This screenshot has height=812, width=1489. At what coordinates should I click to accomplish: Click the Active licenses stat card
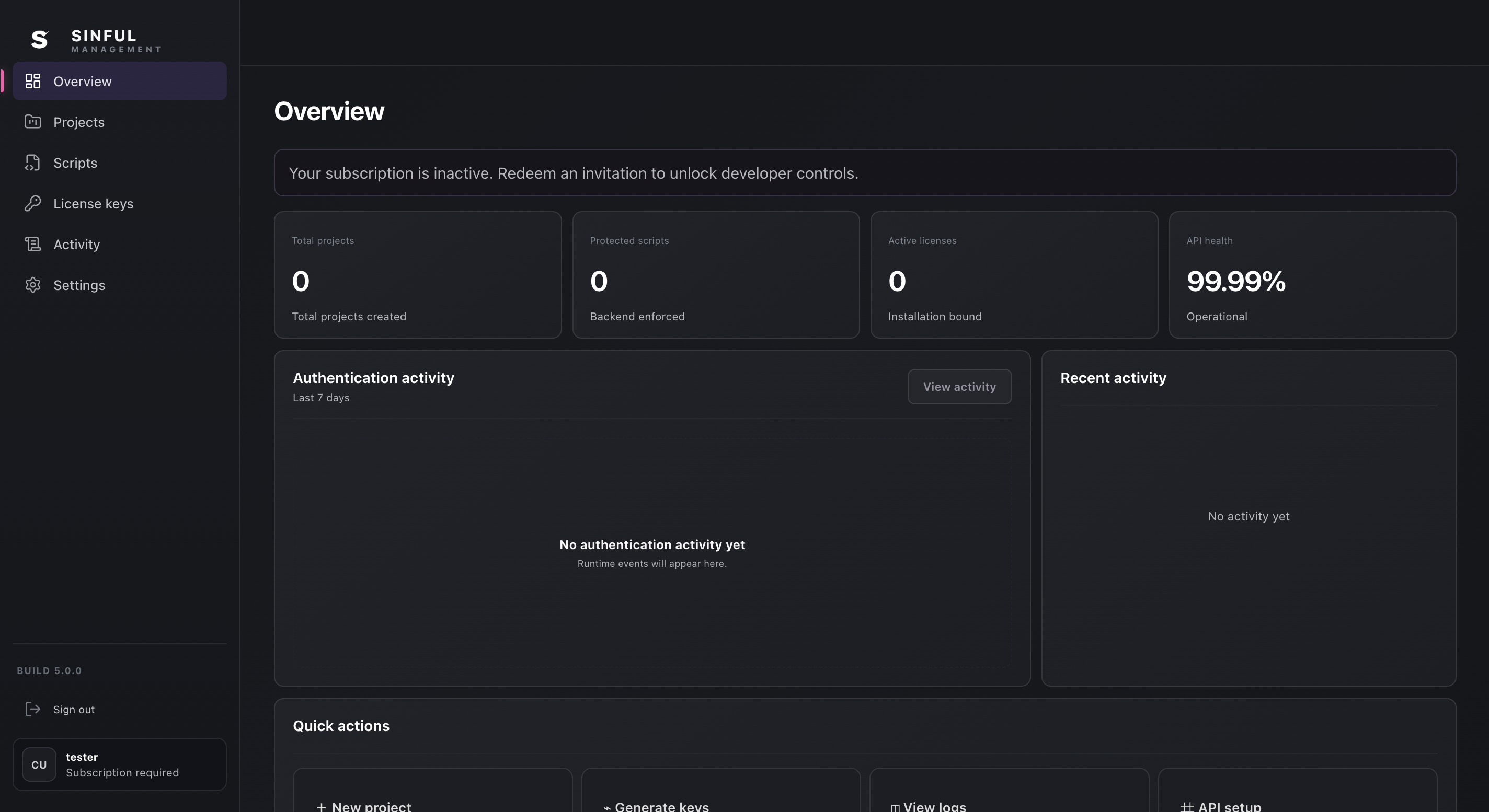coord(1014,274)
